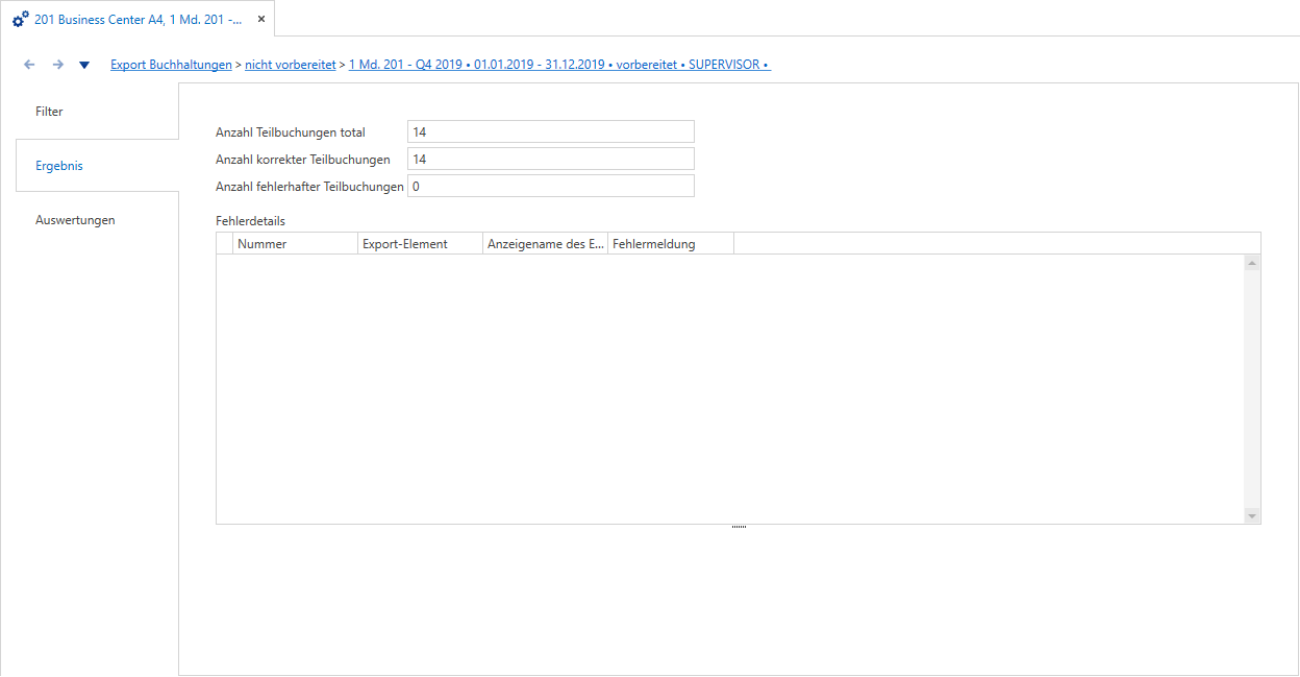Sort by the Nummer column header
Screen dimensions: 1300x677
click(295, 244)
